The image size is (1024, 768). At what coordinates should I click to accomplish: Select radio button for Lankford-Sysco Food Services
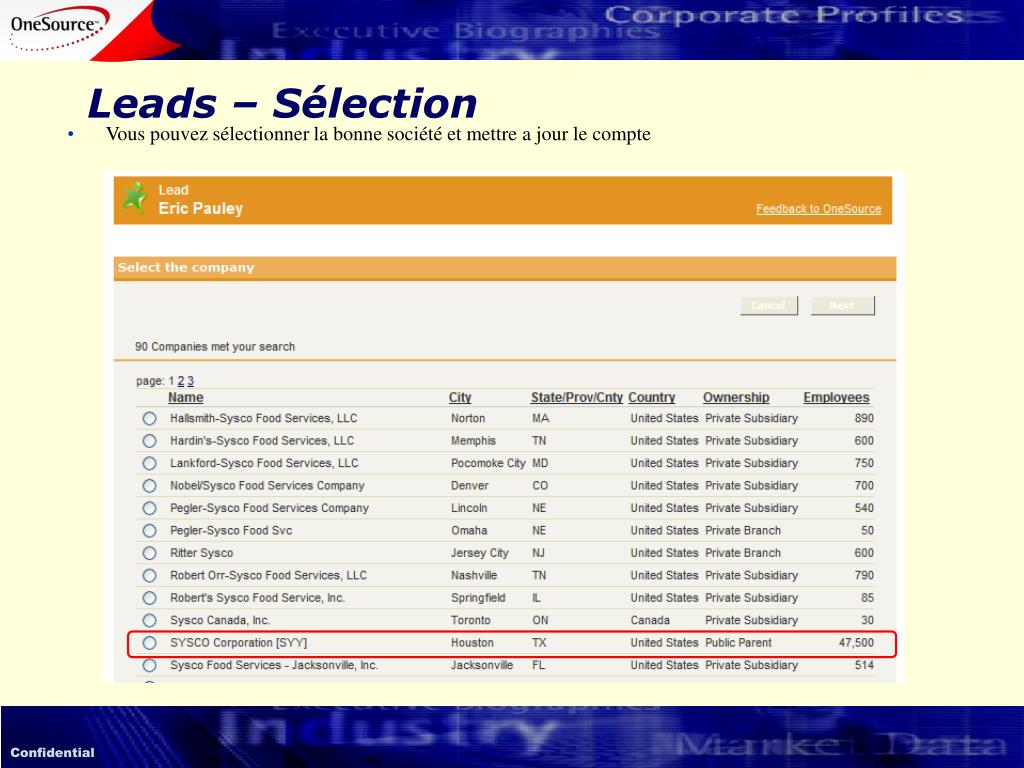pyautogui.click(x=150, y=463)
